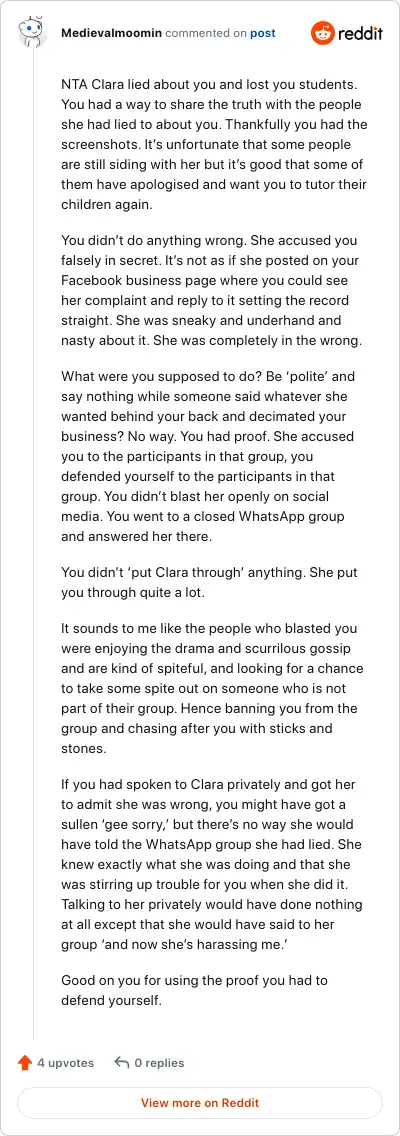
Task: Click the paragraph about "put Clara through"
Action: click(209, 582)
